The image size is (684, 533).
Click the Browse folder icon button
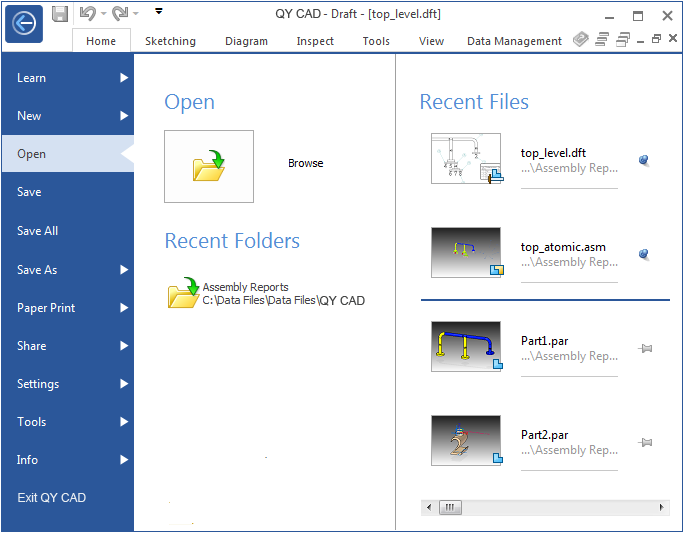click(x=209, y=166)
